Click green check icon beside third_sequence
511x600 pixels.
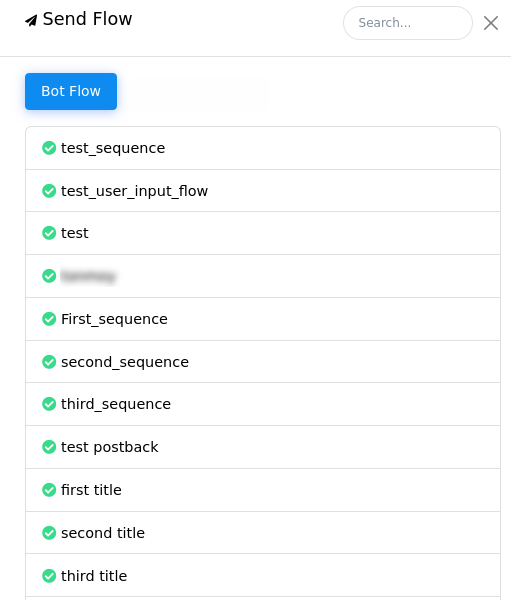coord(49,404)
